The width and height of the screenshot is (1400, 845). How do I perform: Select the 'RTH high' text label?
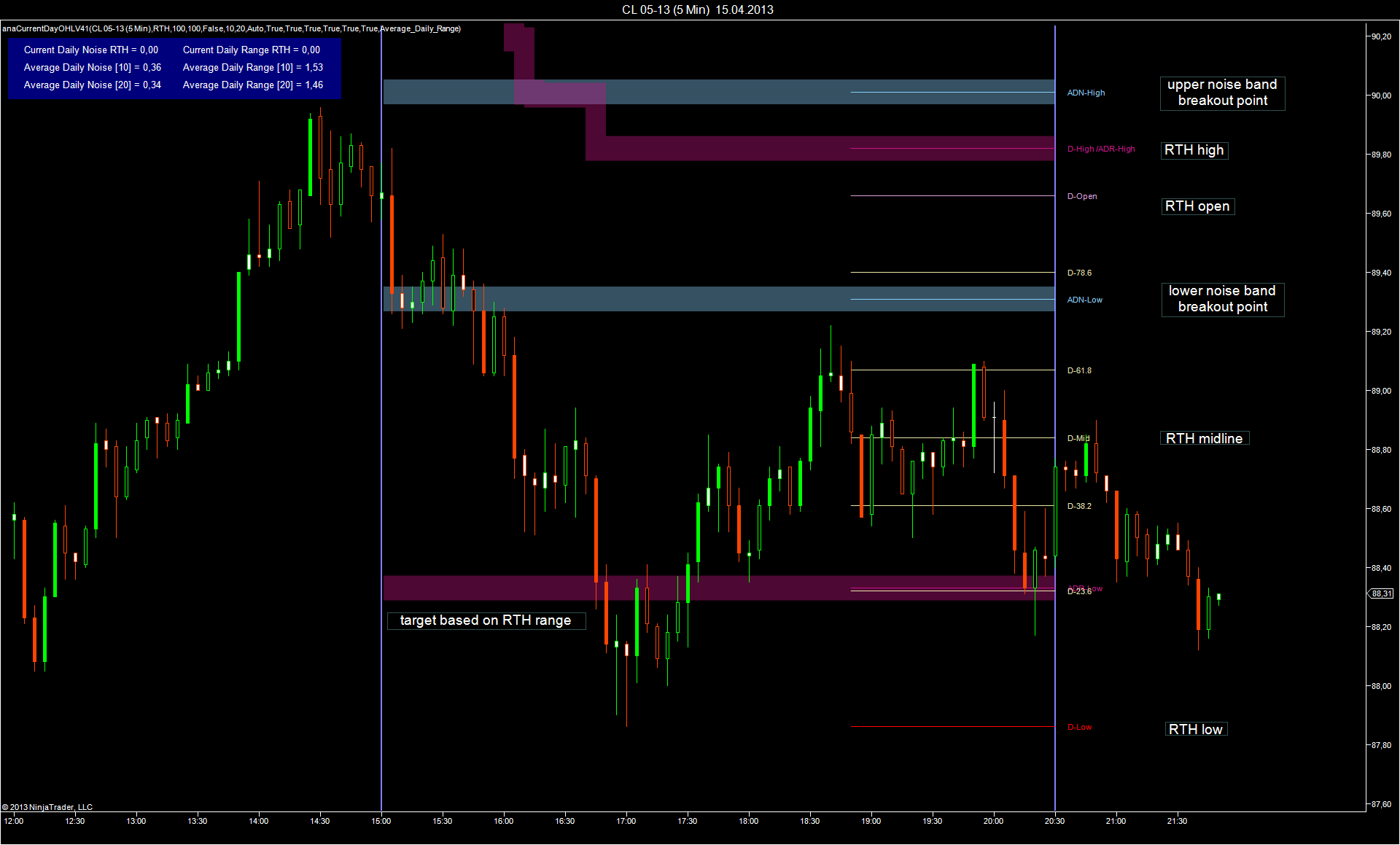click(x=1194, y=150)
